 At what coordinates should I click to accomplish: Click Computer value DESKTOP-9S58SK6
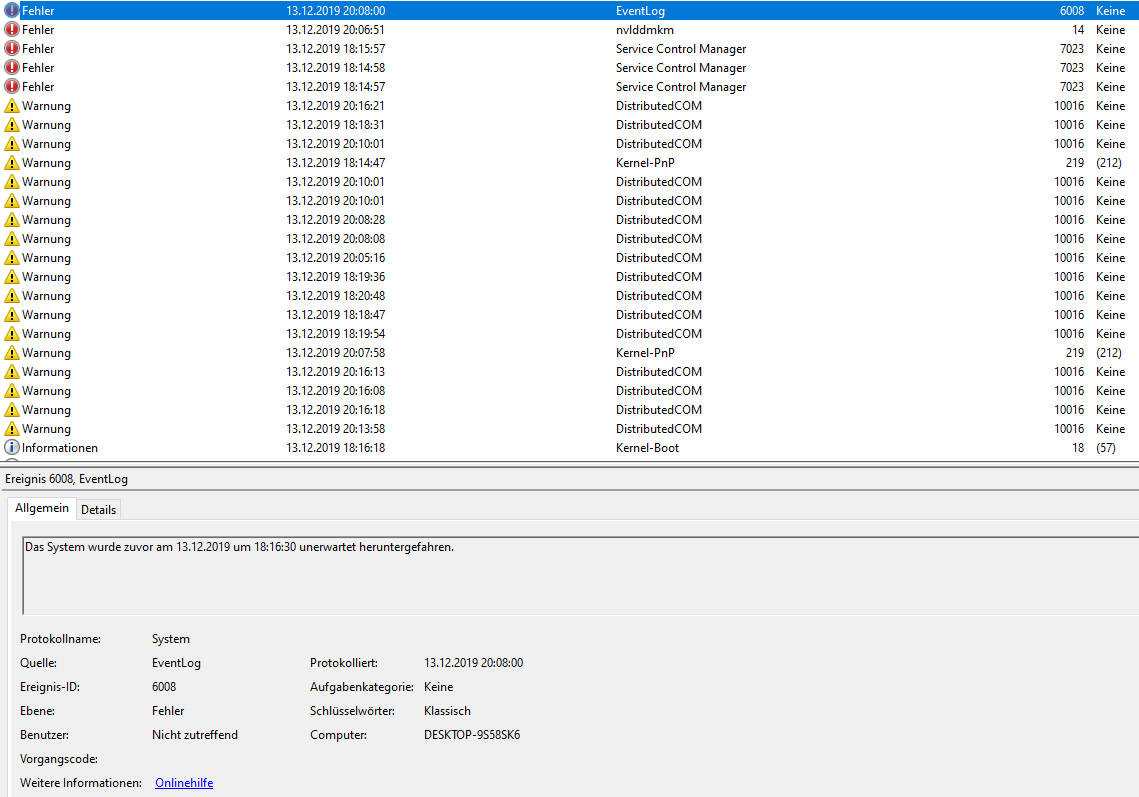point(471,735)
